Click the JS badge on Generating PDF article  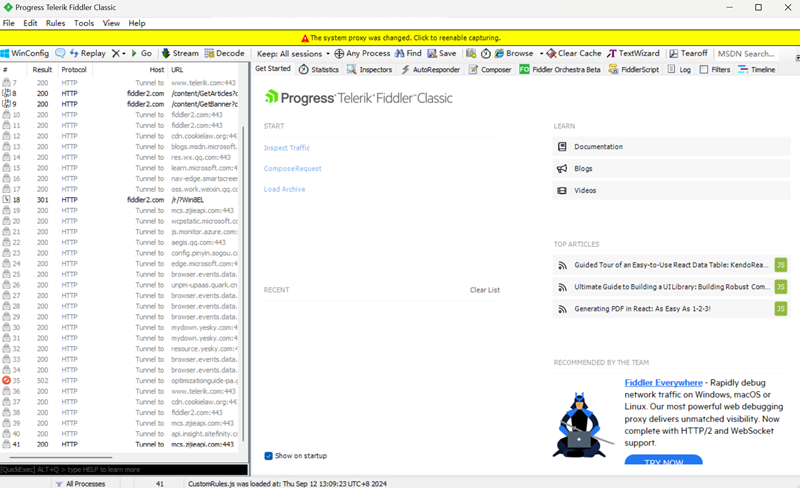point(781,309)
